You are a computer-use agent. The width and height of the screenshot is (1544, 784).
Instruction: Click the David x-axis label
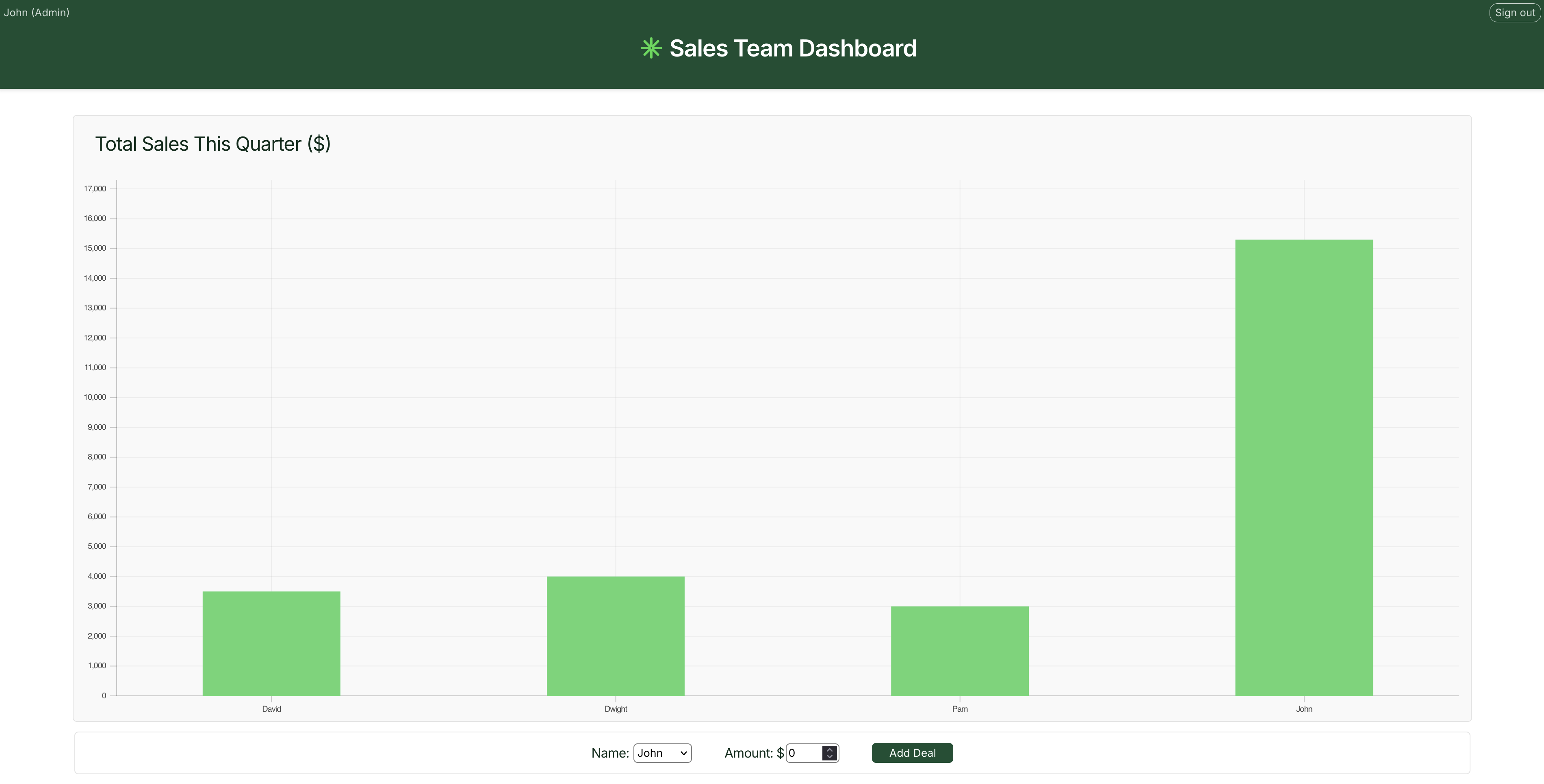[x=271, y=709]
